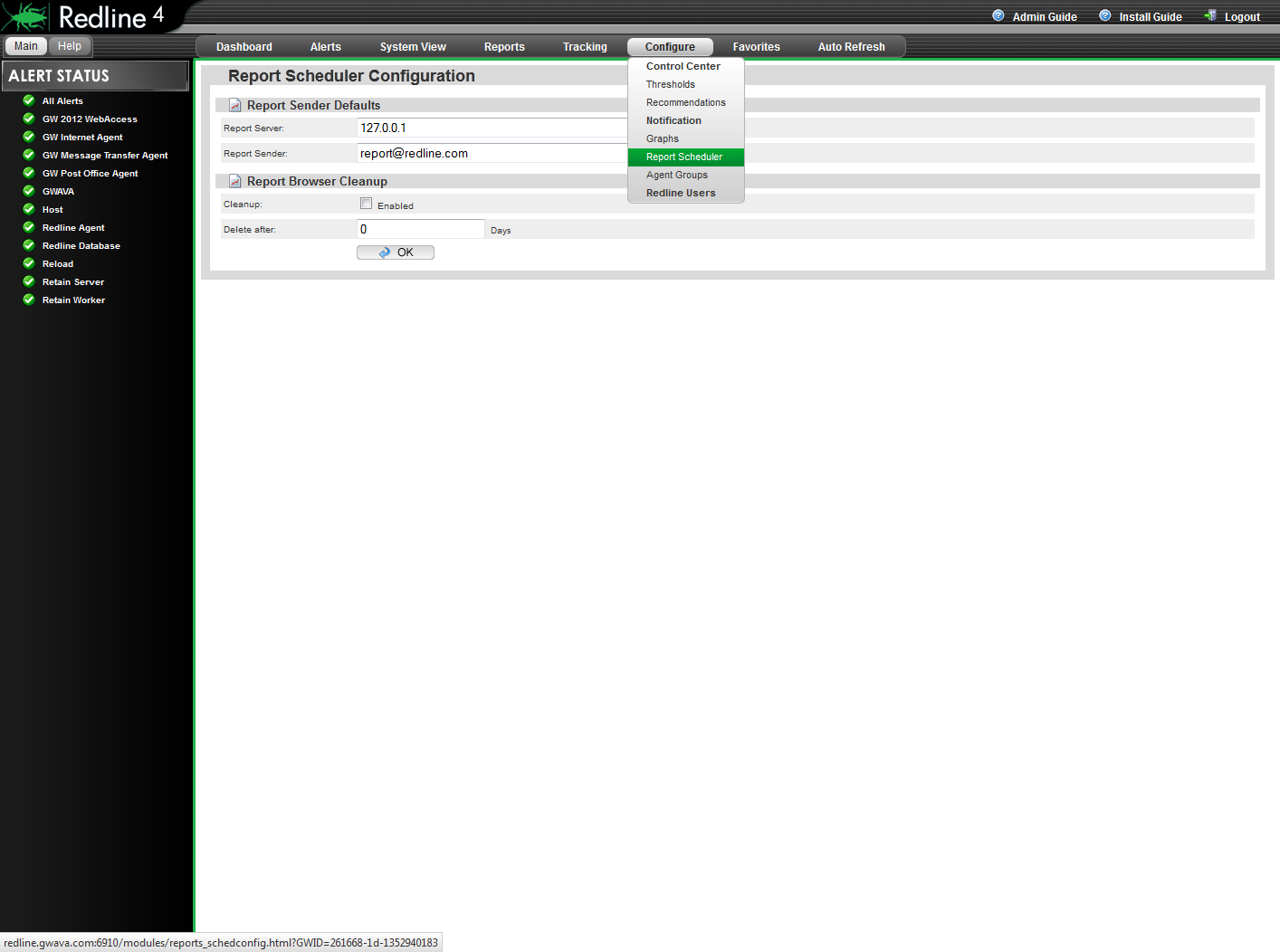Screen dimensions: 1280x952
Task: Click the Report Sender email field
Action: point(492,153)
